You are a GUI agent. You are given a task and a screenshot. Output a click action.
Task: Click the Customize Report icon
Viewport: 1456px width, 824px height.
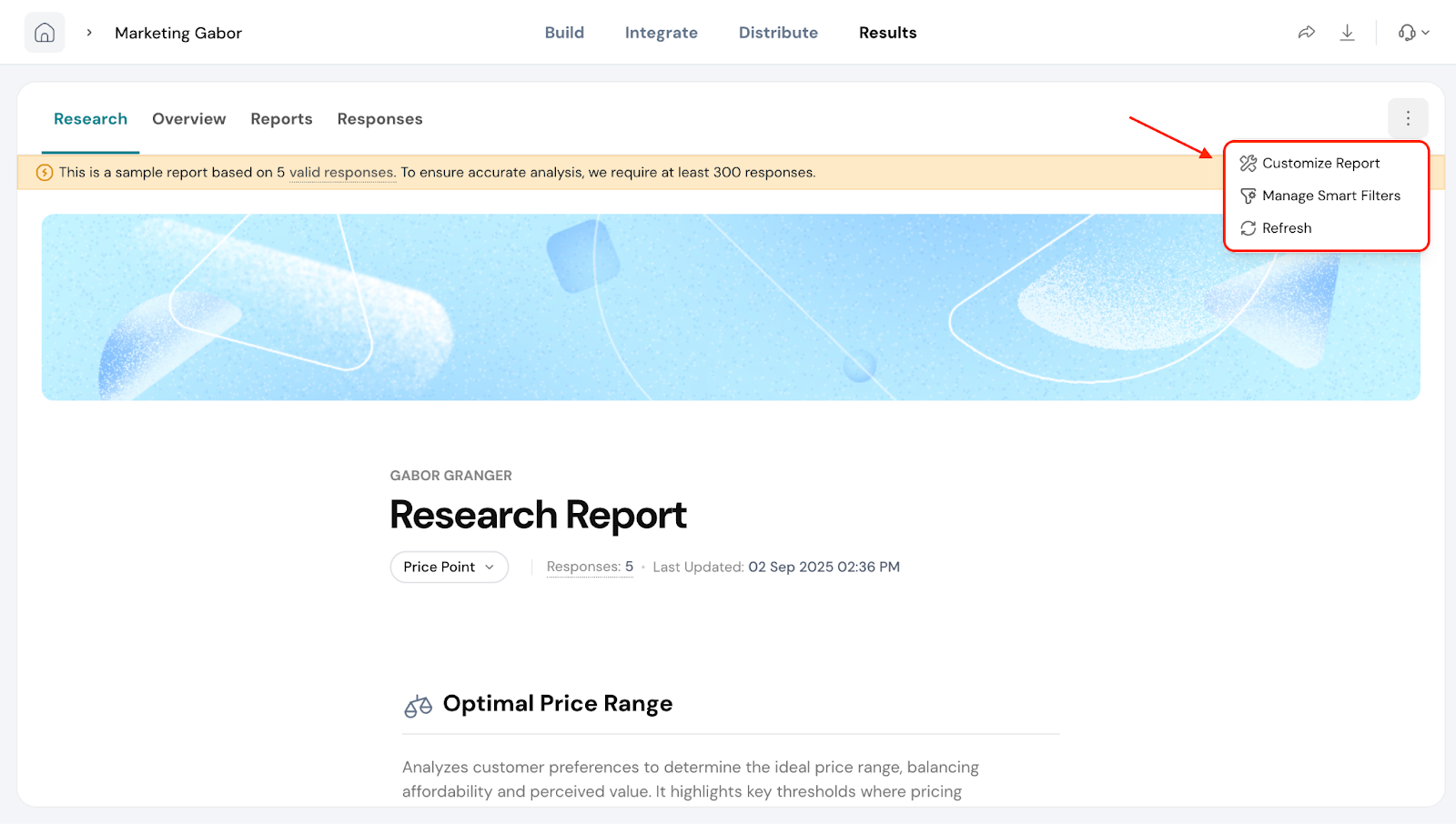point(1248,164)
